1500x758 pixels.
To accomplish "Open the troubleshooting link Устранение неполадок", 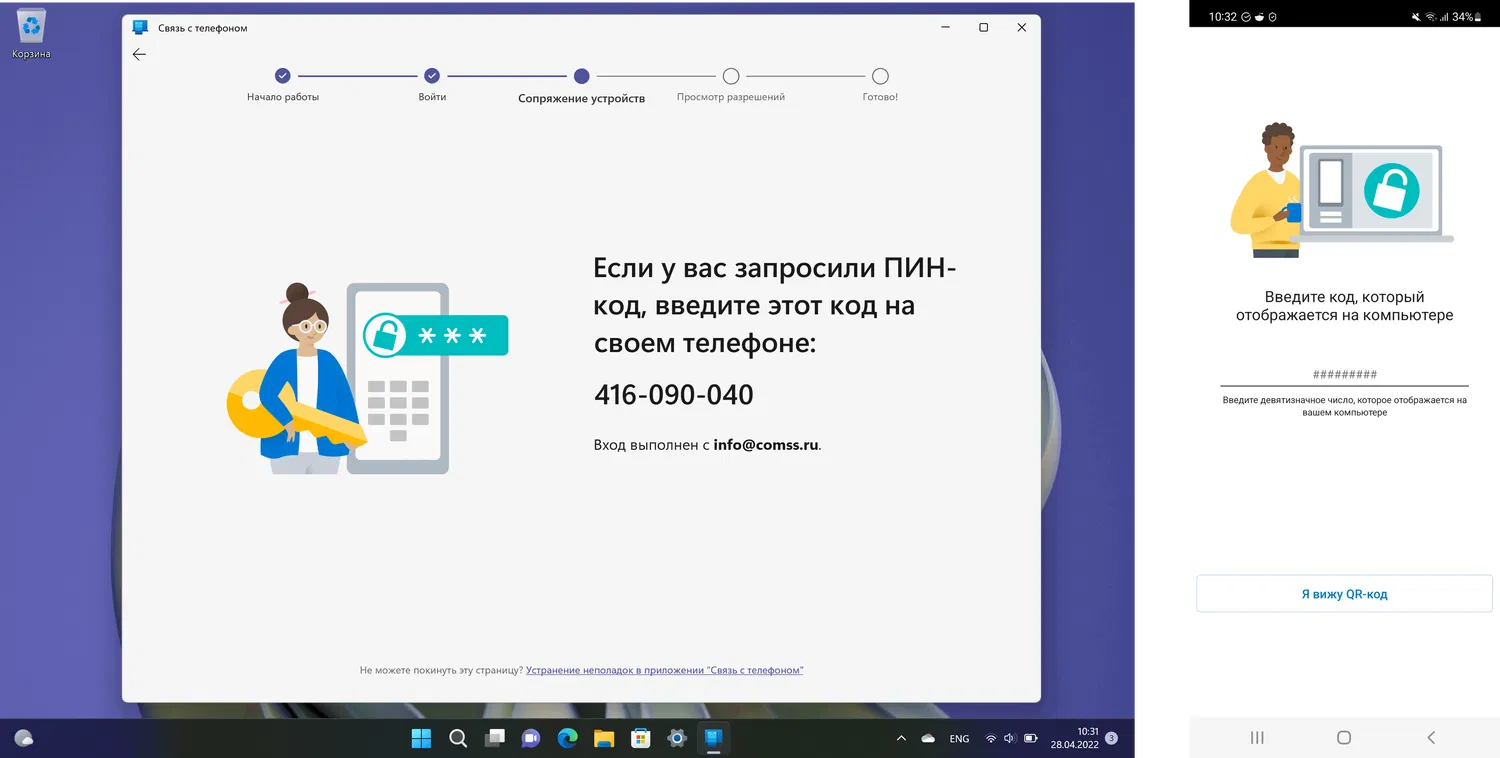I will click(665, 670).
